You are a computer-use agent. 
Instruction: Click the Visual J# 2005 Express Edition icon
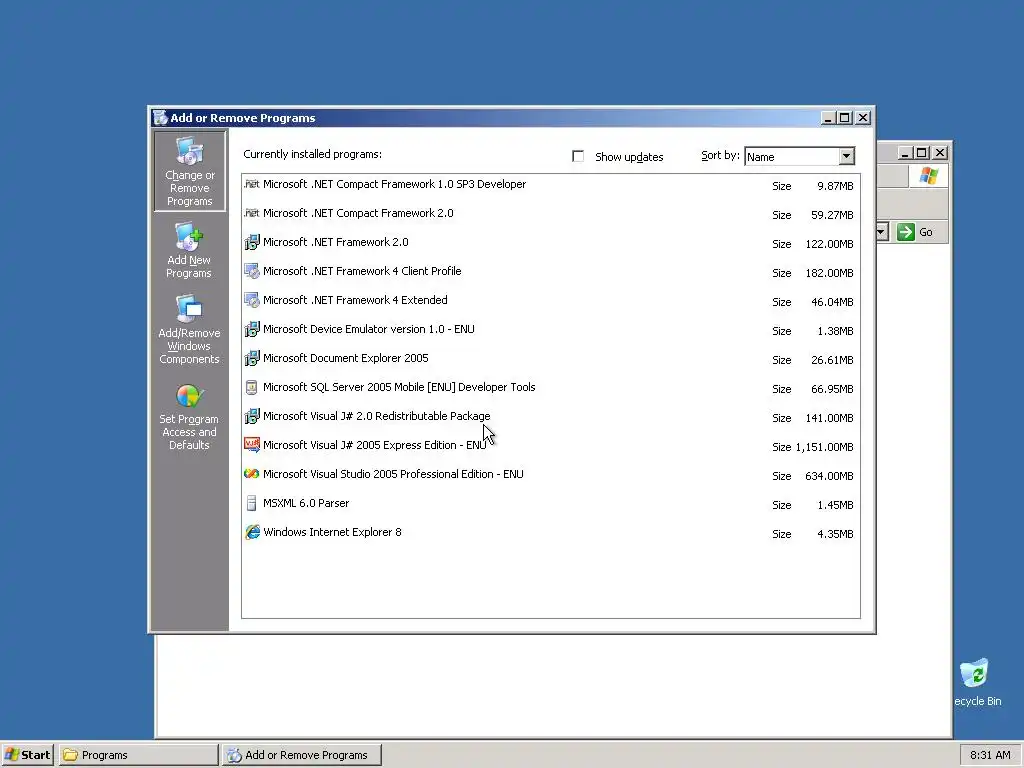pos(251,445)
